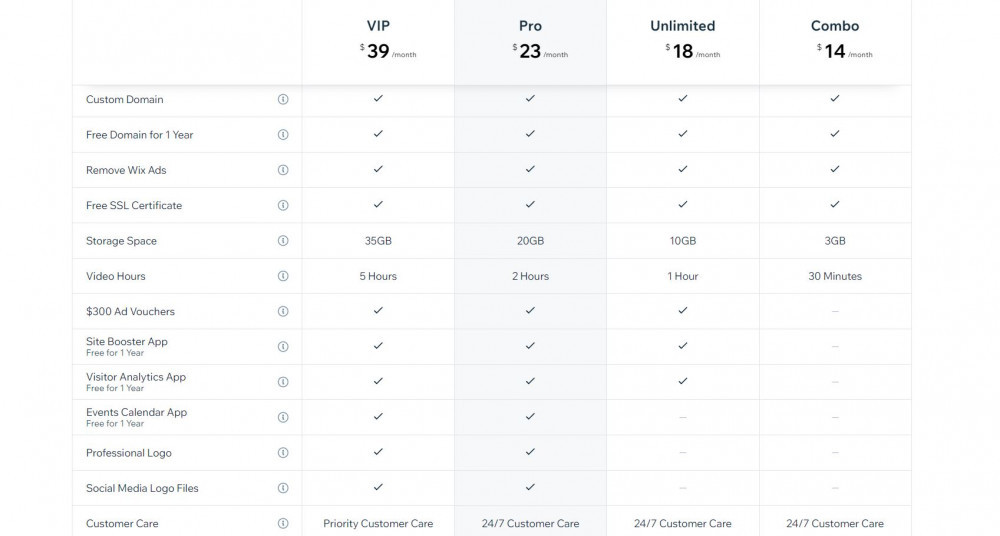
Task: Click info icon for $300 Ad Vouchers
Action: point(283,311)
